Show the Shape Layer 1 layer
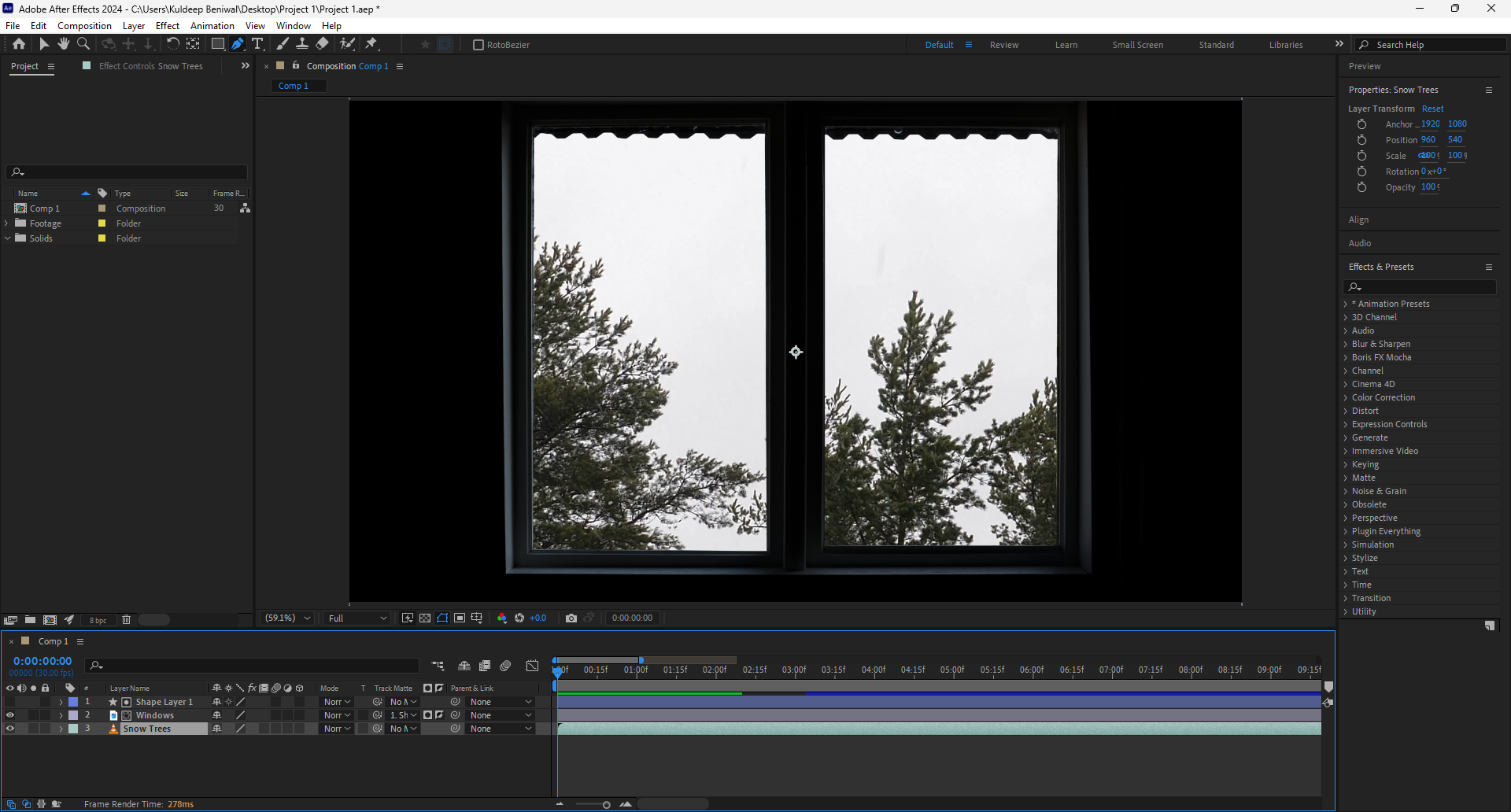The width and height of the screenshot is (1511, 812). click(x=10, y=702)
